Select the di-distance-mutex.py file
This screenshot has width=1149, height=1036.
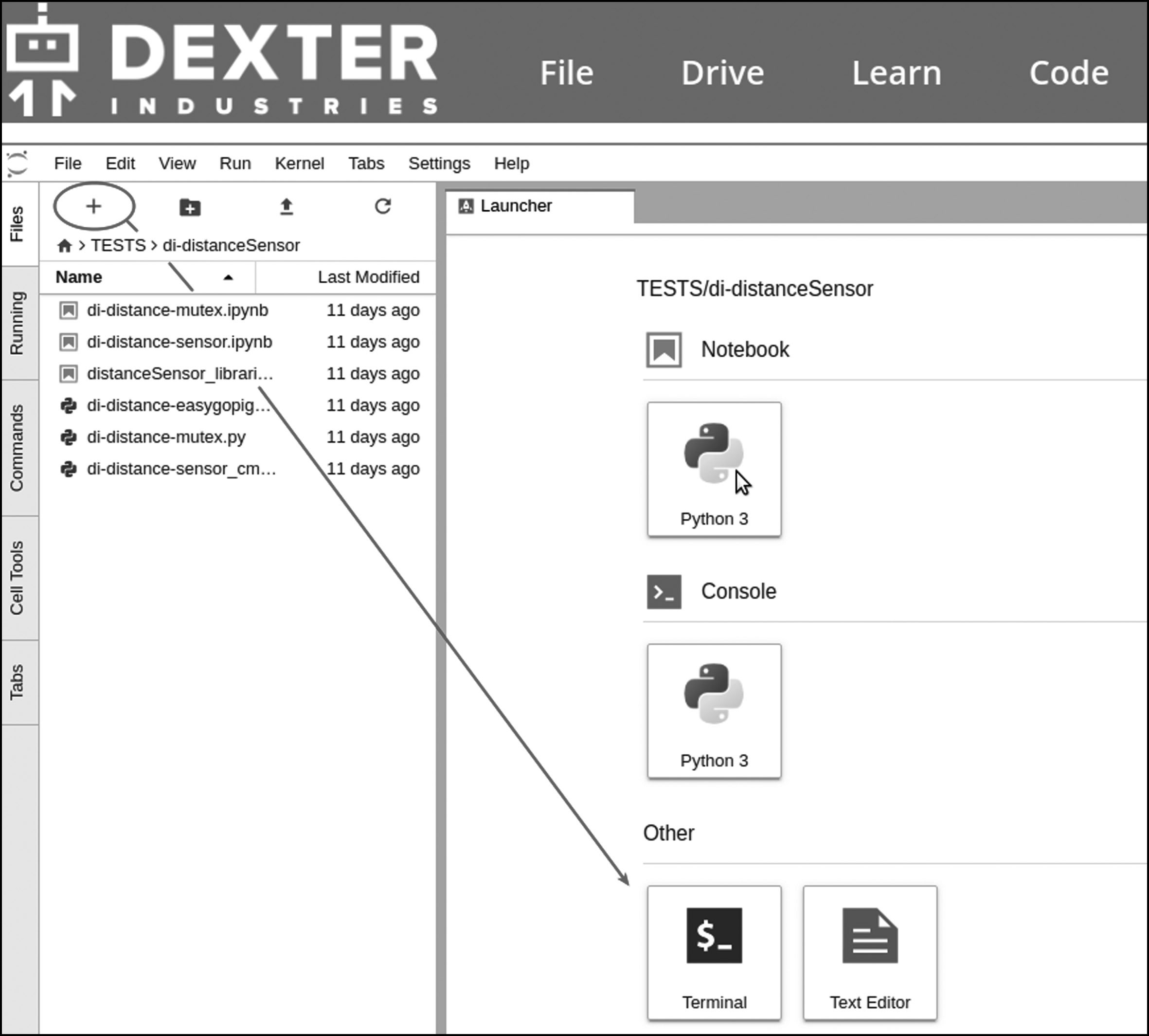pos(165,437)
